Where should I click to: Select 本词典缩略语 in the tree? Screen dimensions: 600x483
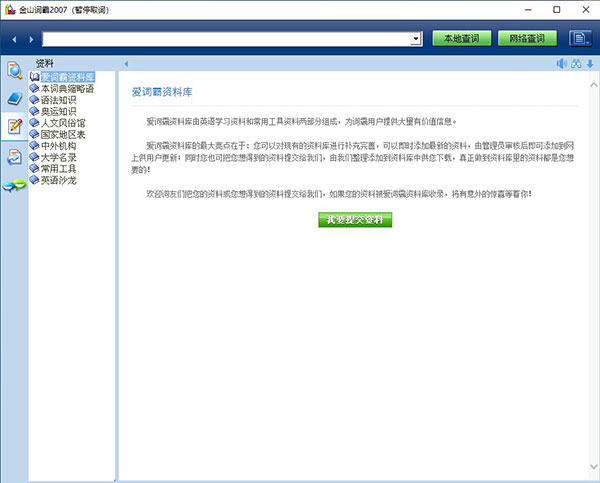[67, 89]
